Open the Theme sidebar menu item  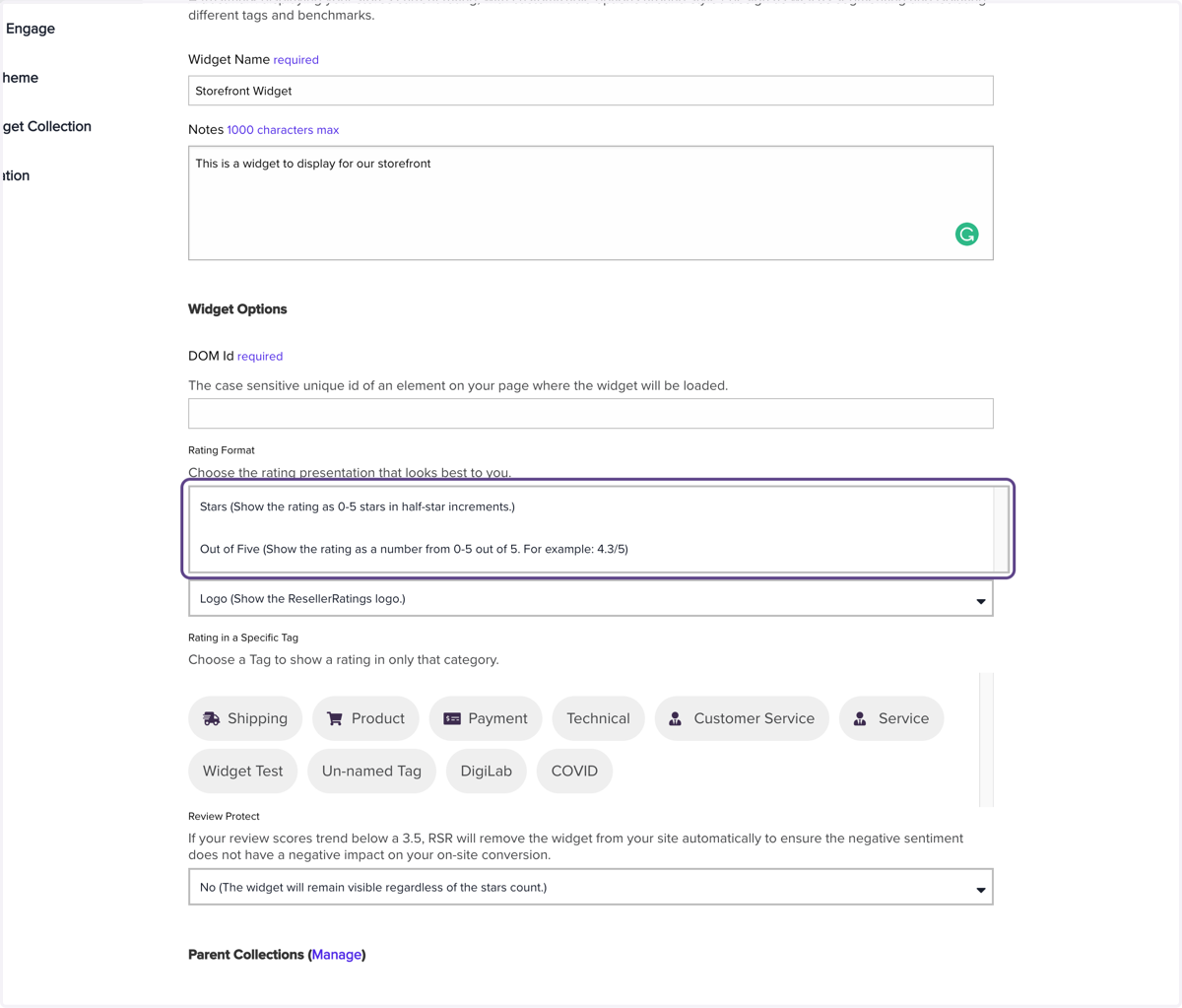20,78
